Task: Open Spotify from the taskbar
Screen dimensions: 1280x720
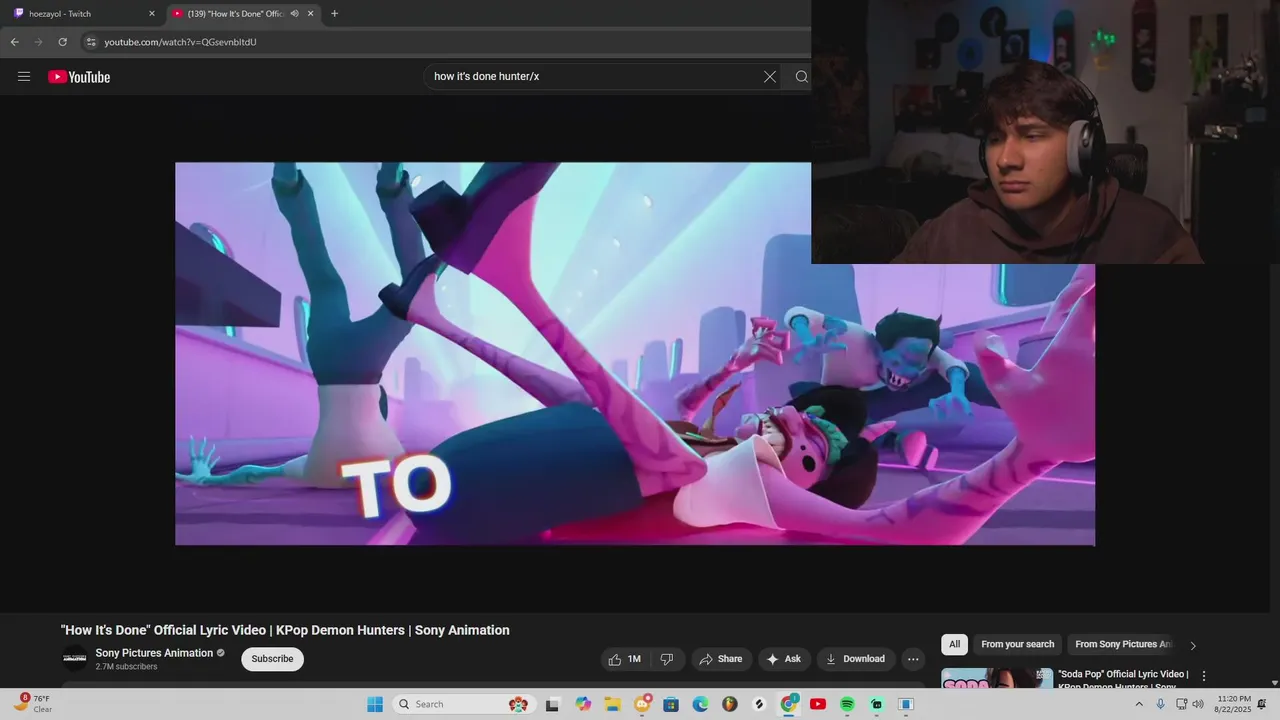Action: click(847, 704)
